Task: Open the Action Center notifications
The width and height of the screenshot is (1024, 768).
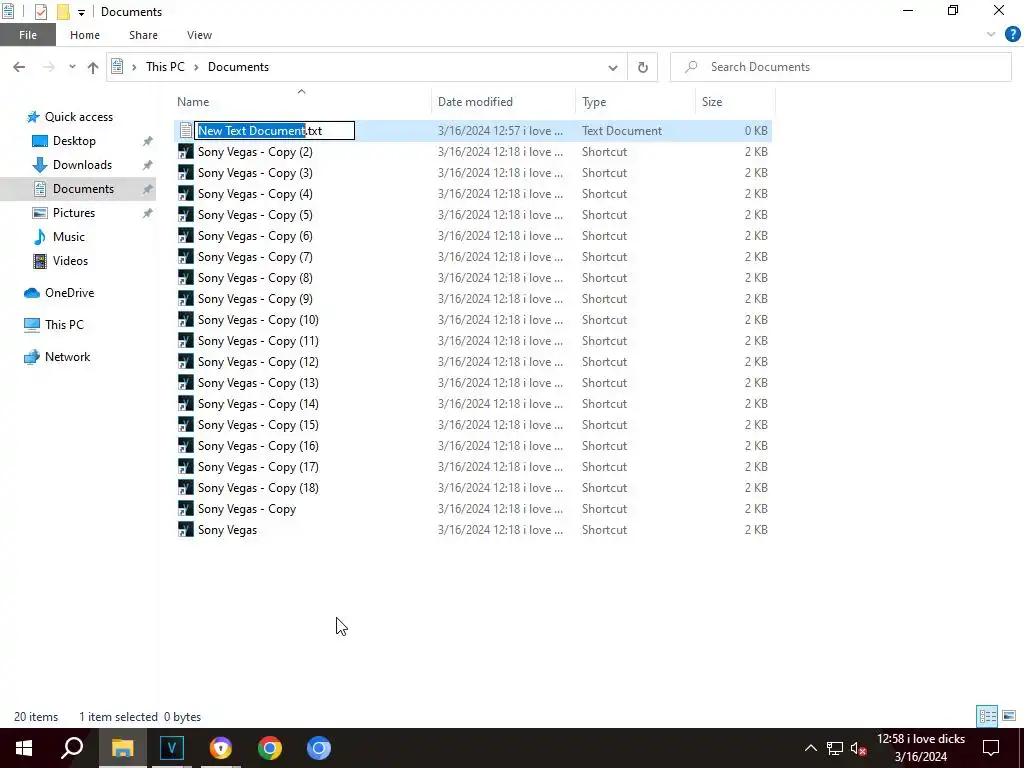Action: tap(991, 748)
